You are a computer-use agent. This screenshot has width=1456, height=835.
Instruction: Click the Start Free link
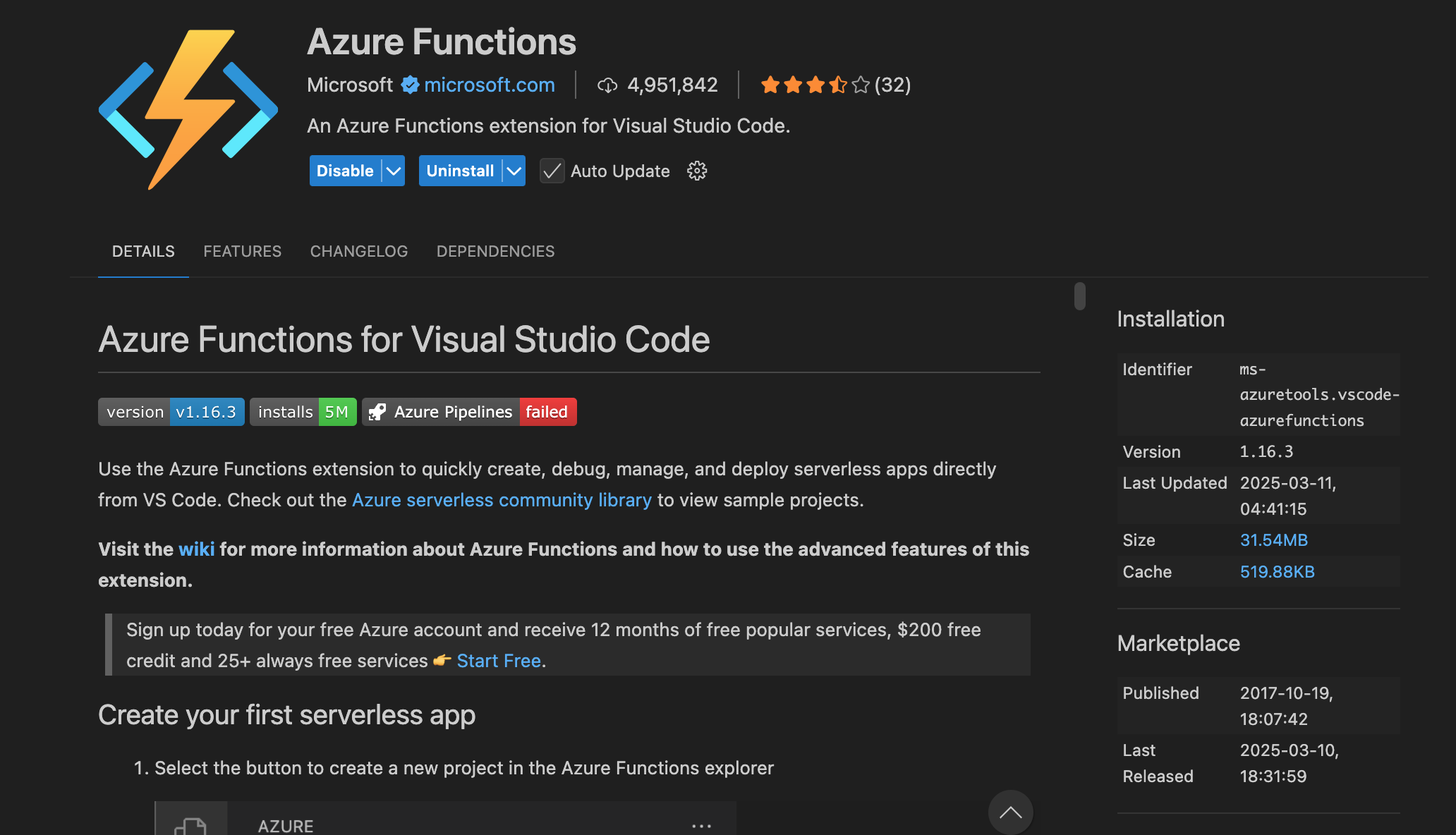click(x=499, y=661)
